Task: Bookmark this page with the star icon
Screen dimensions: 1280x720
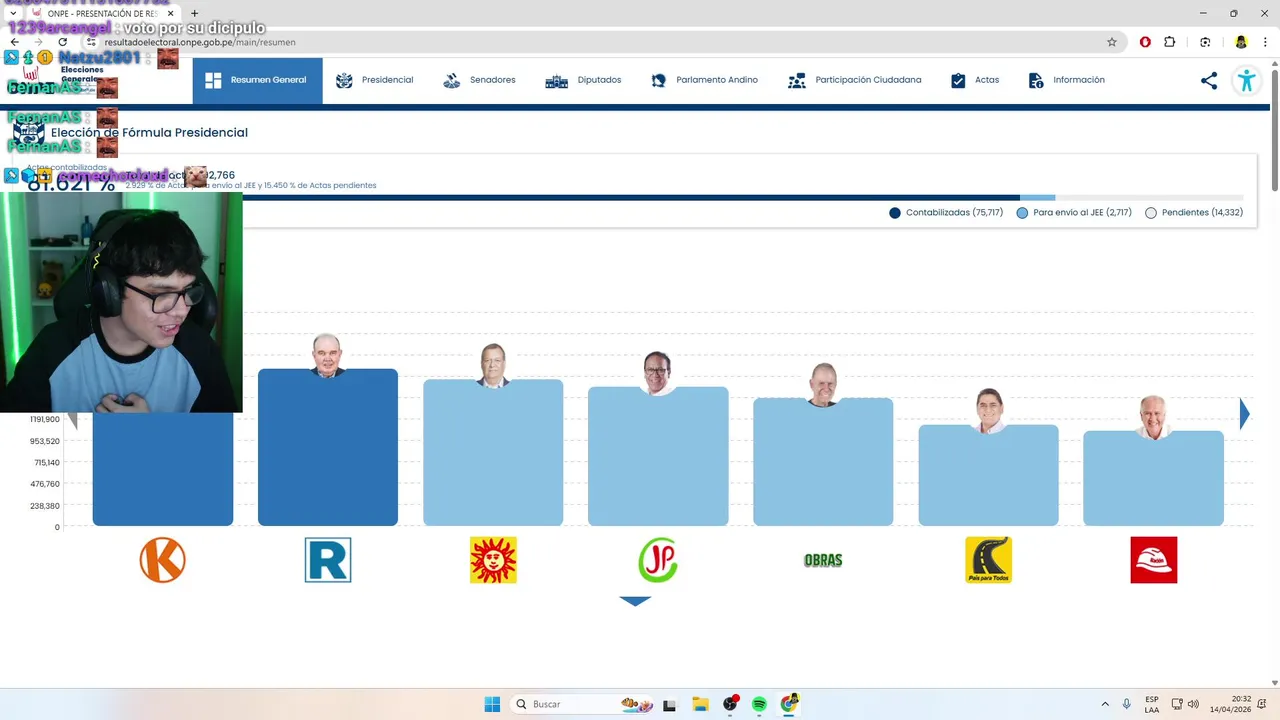Action: tap(1111, 42)
